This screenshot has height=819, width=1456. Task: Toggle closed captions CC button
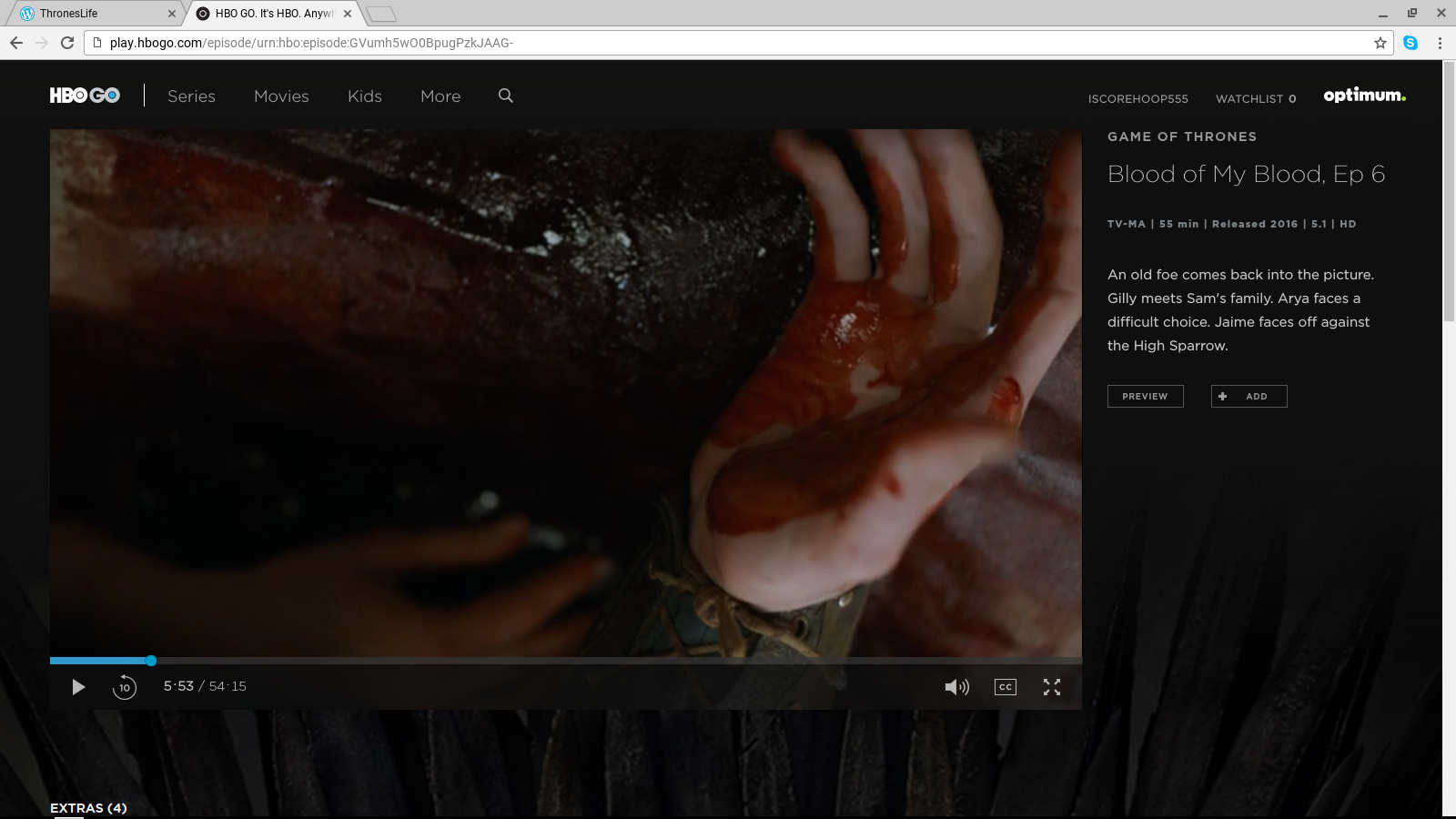coord(1005,687)
